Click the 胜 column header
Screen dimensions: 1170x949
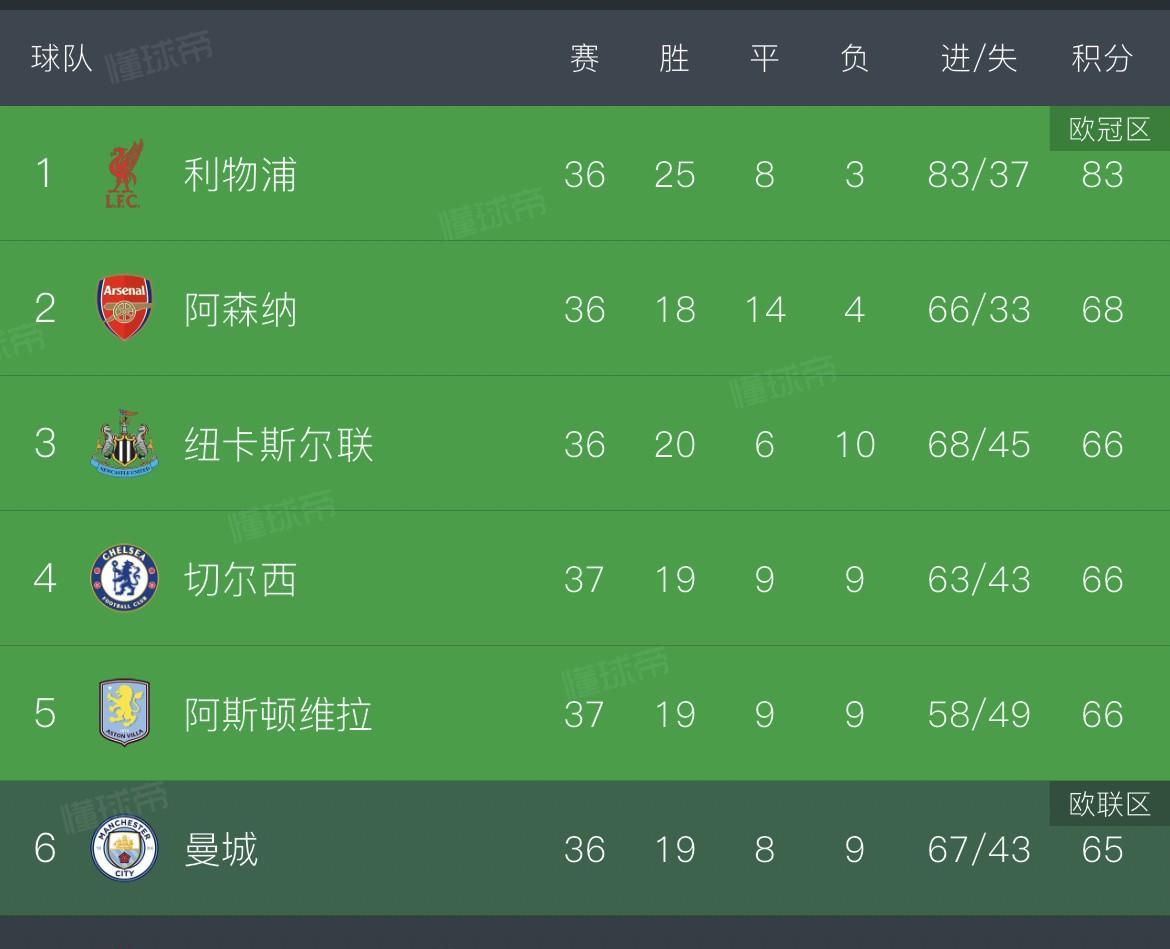tap(674, 58)
